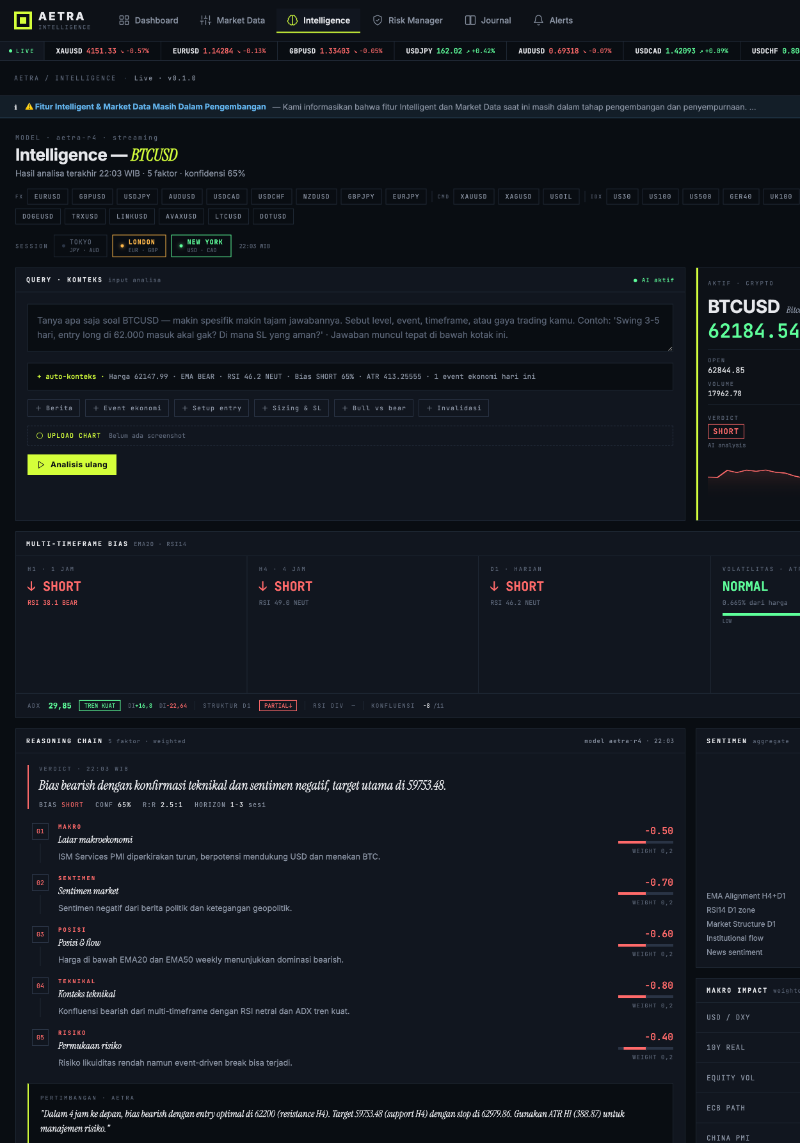Click reasoning step 05 number box

[x=40, y=1037]
